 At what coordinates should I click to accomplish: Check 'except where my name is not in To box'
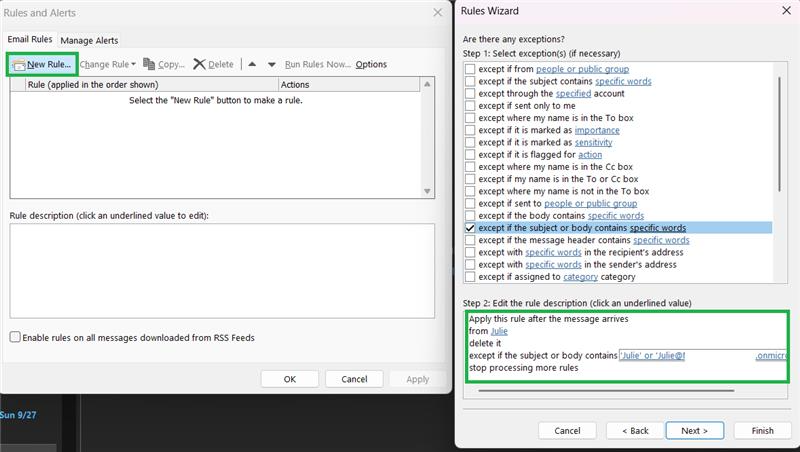[470, 191]
